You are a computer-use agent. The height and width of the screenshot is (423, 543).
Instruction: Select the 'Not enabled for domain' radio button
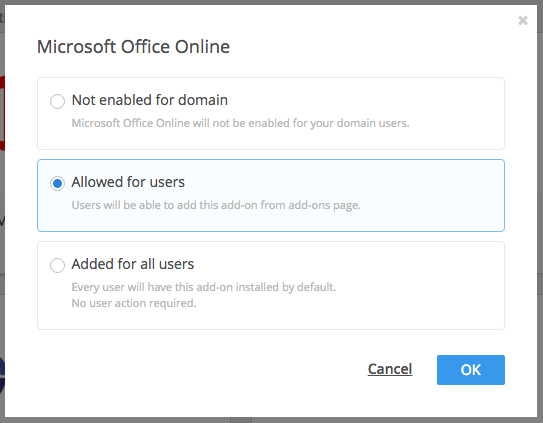click(57, 102)
